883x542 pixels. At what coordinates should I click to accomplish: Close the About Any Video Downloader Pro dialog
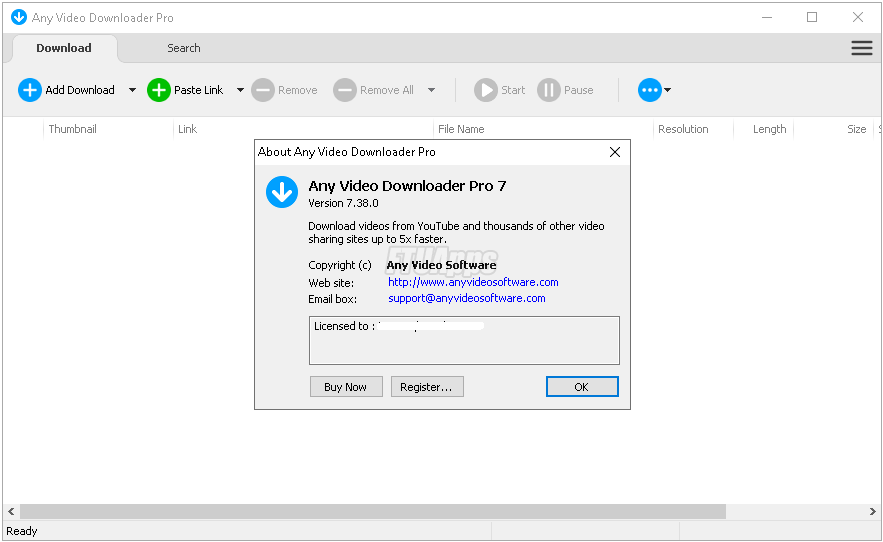click(x=615, y=152)
